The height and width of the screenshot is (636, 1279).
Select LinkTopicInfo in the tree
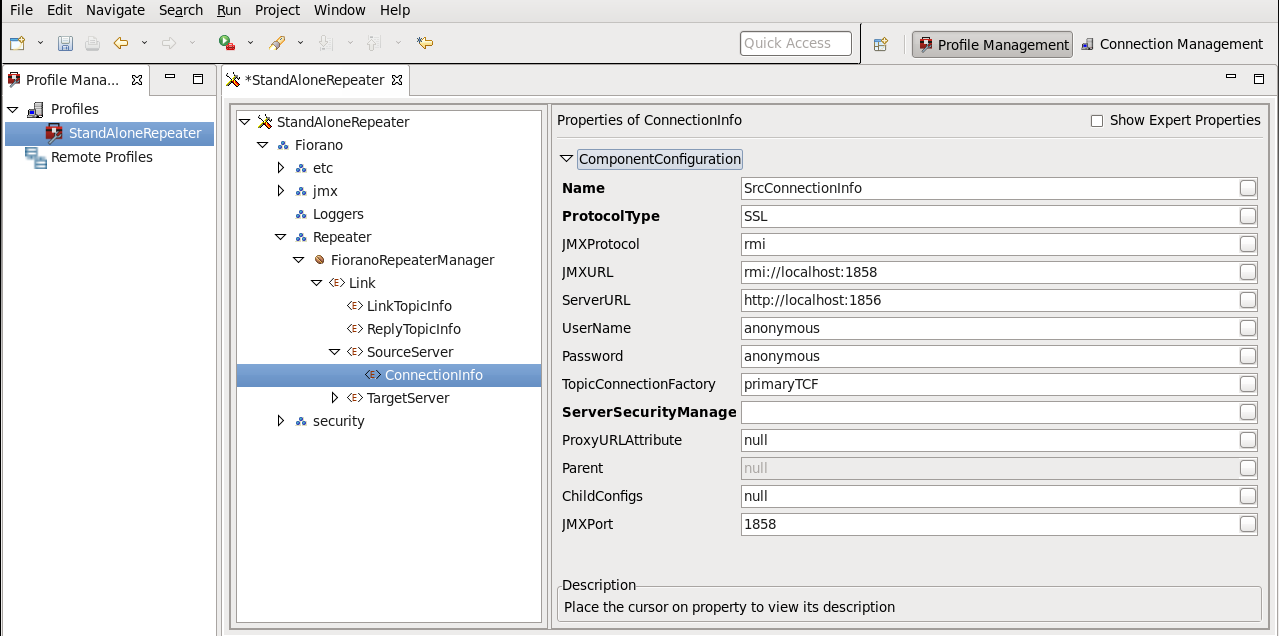(x=409, y=306)
